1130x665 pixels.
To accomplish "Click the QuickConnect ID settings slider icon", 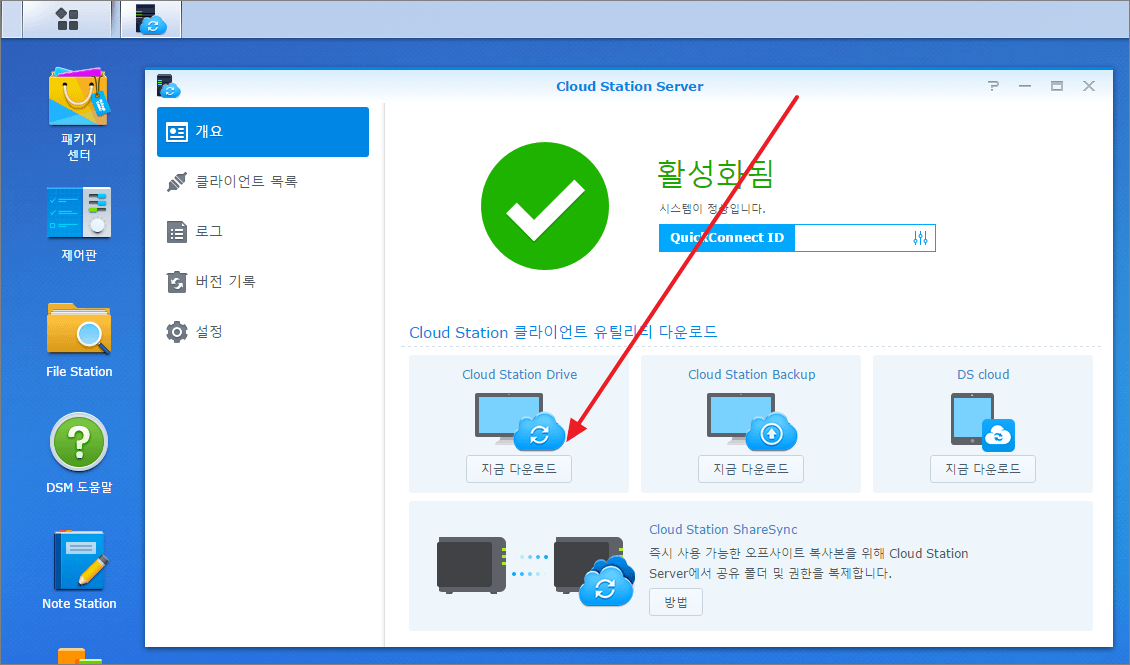I will point(920,238).
